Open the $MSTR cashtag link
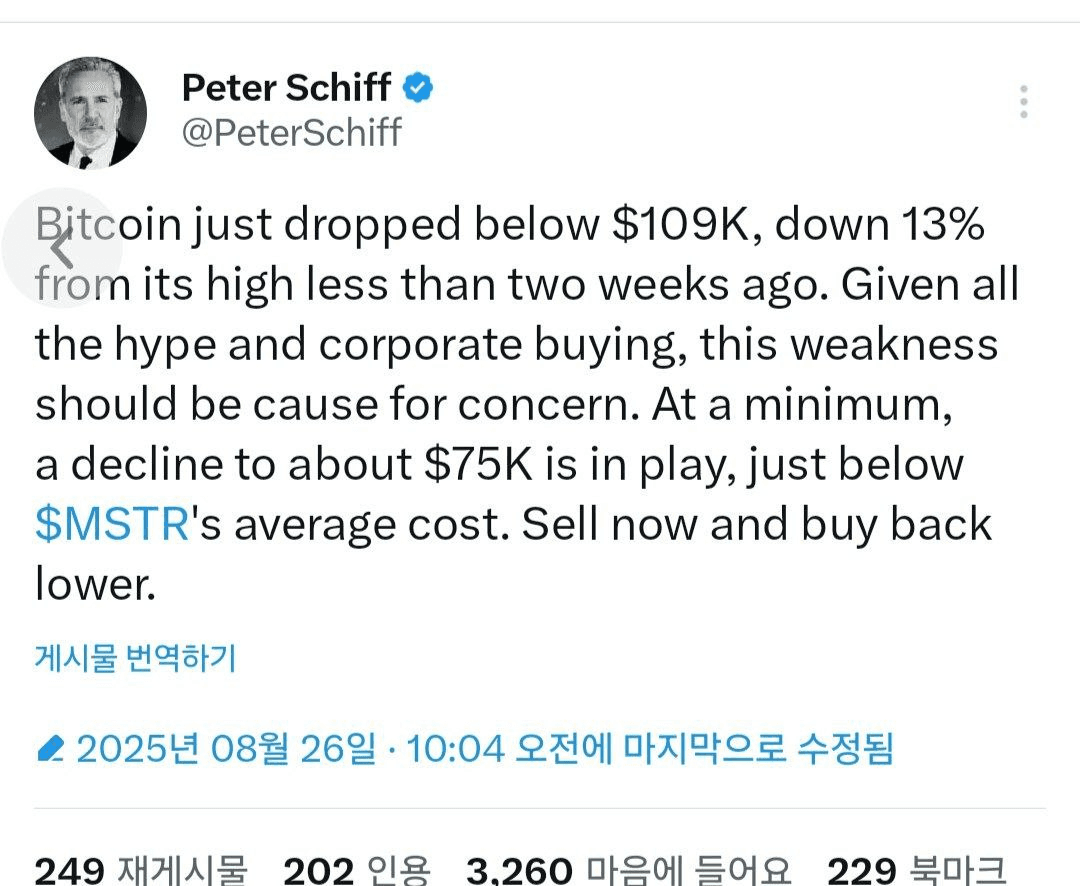The width and height of the screenshot is (1080, 886). pyautogui.click(x=112, y=524)
